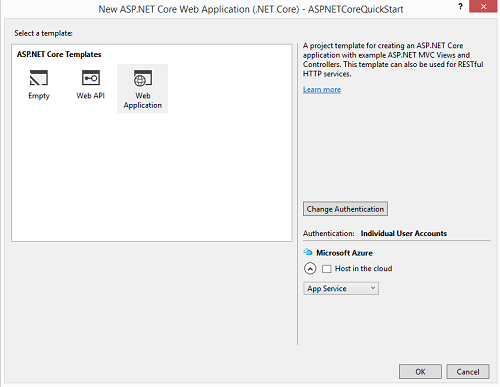The height and width of the screenshot is (387, 500).
Task: Close the dialog with the red X
Action: pyautogui.click(x=483, y=6)
